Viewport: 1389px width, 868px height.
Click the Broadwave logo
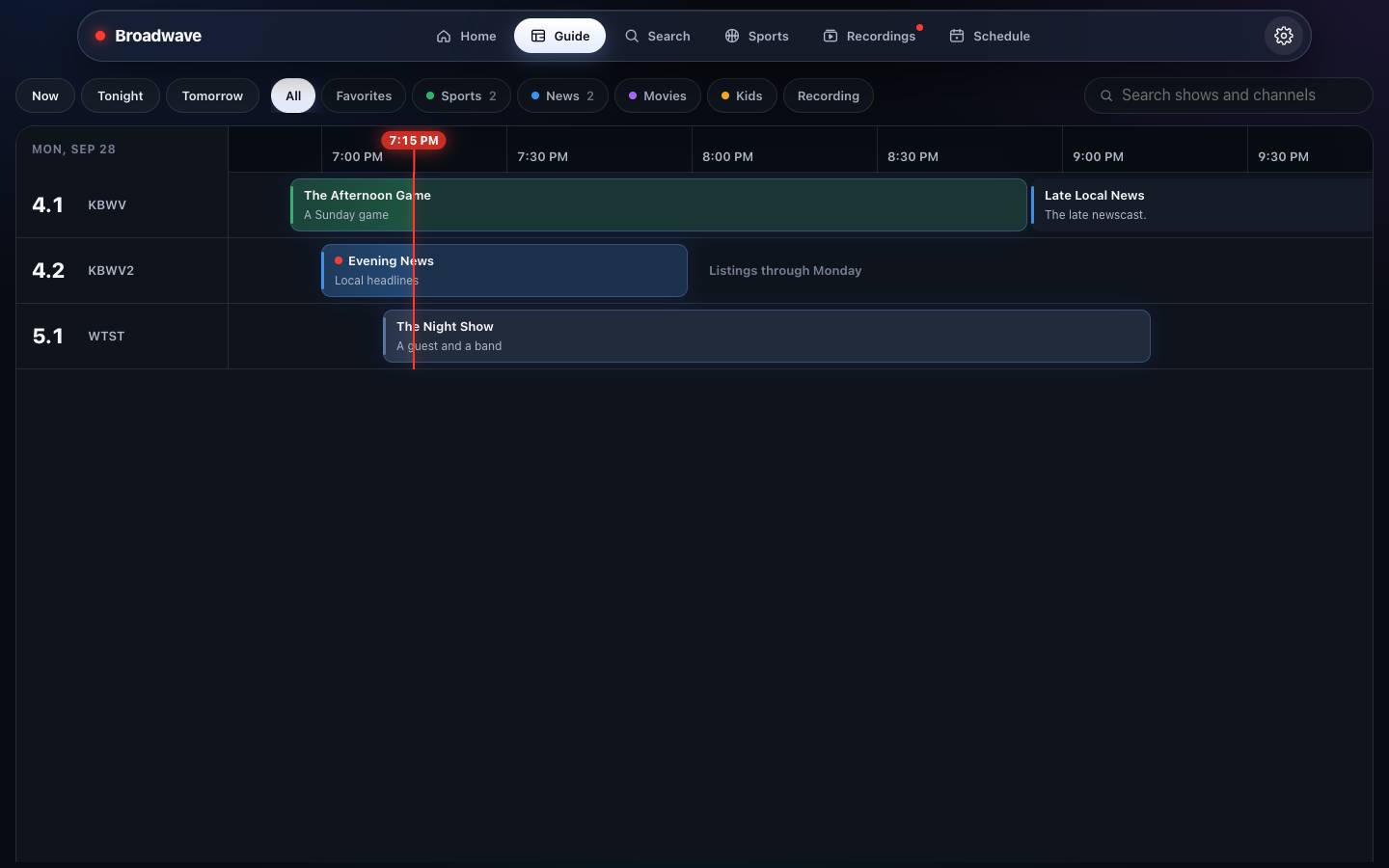148,36
